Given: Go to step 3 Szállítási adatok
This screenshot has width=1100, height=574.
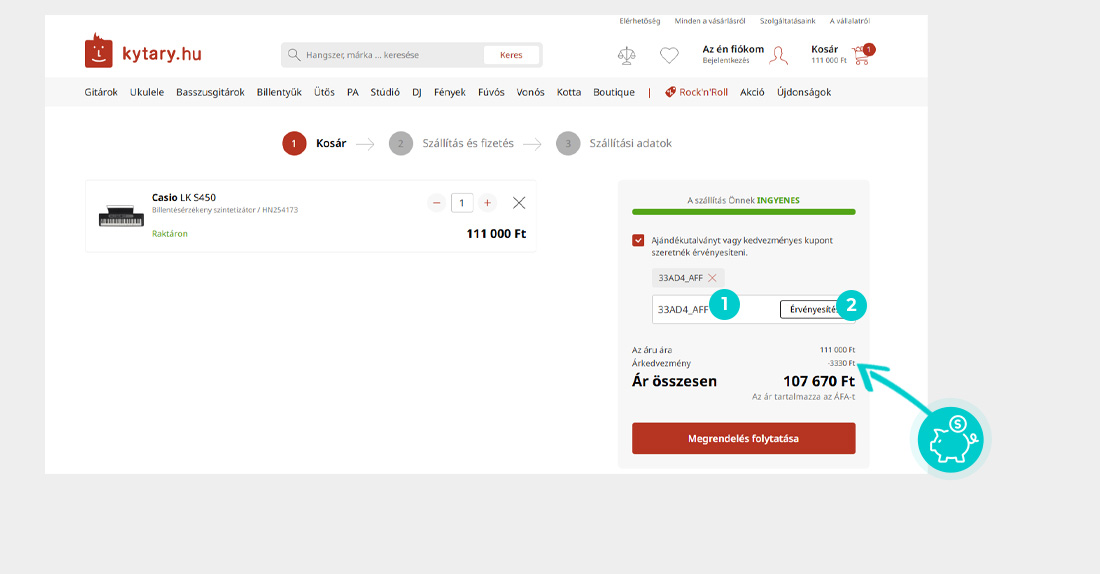Looking at the screenshot, I should click(x=614, y=143).
